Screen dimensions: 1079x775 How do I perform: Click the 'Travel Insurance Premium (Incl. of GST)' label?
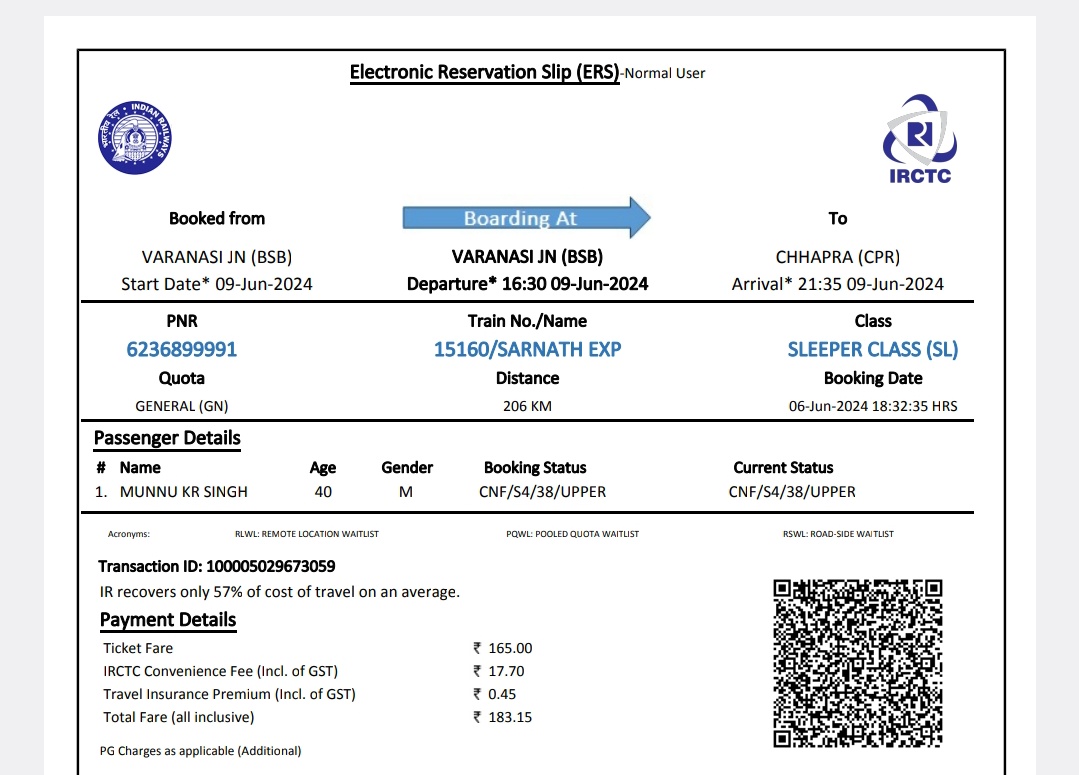pos(229,694)
